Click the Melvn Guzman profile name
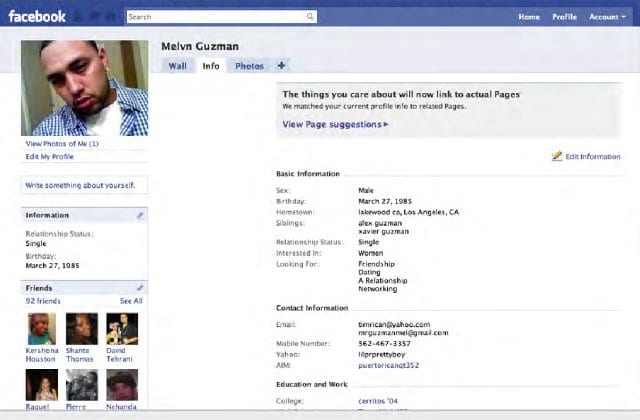Image resolution: width=640 pixels, height=420 pixels. click(x=200, y=46)
